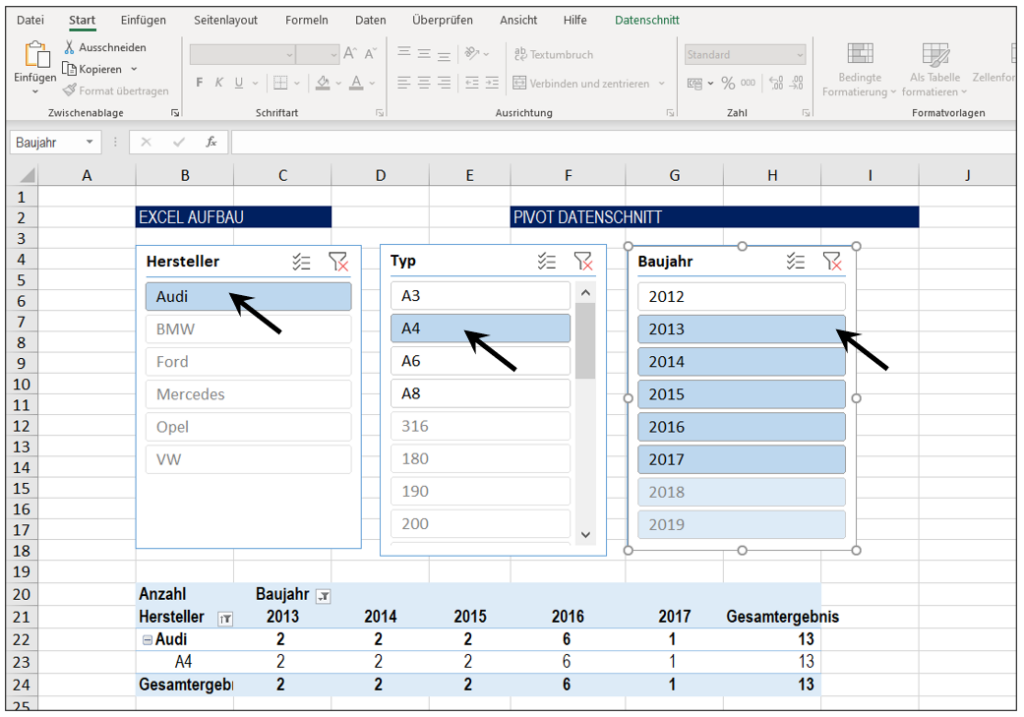Toggle 2015 in Baujahr slicer

pyautogui.click(x=741, y=394)
